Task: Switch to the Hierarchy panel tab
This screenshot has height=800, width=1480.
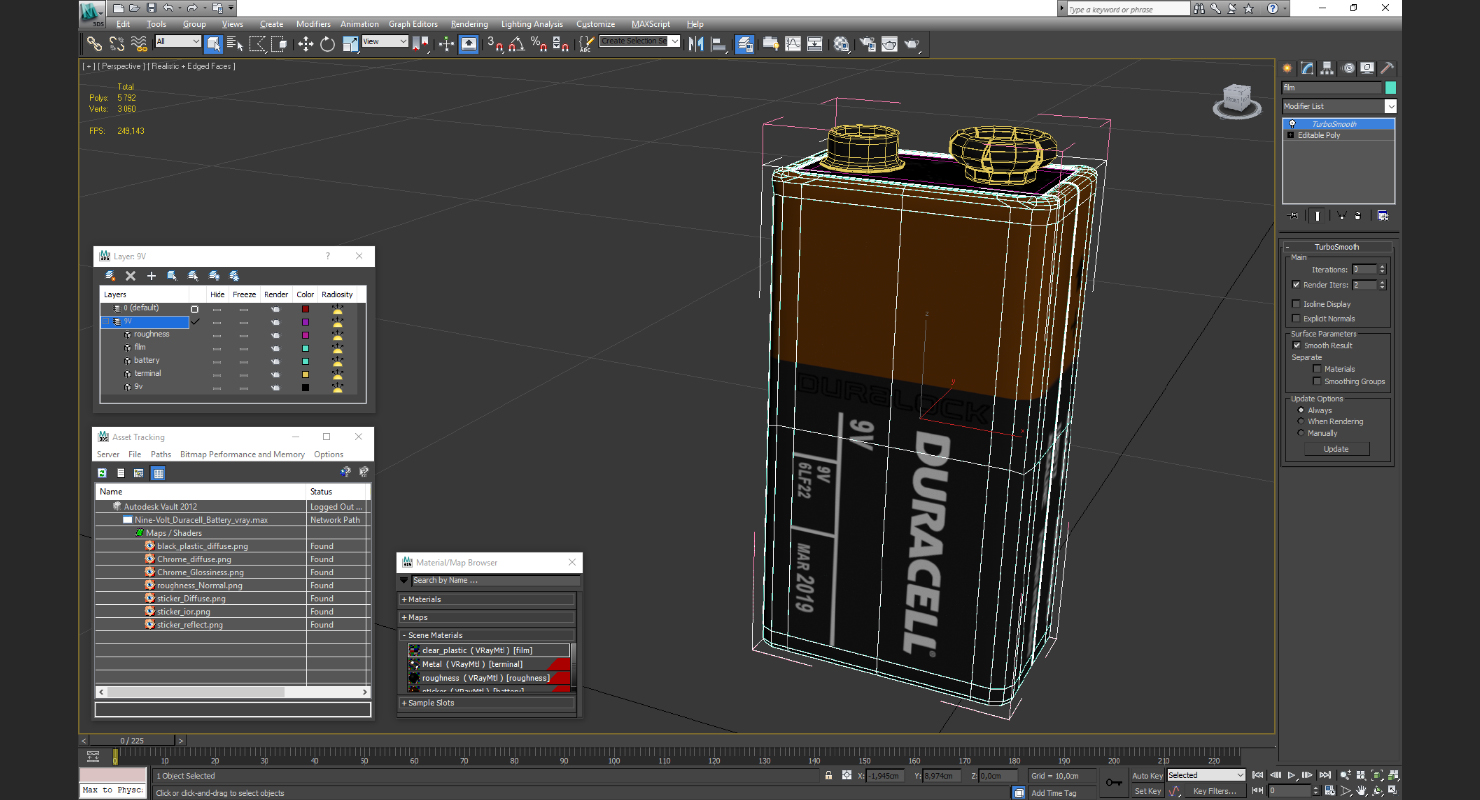Action: click(1327, 68)
